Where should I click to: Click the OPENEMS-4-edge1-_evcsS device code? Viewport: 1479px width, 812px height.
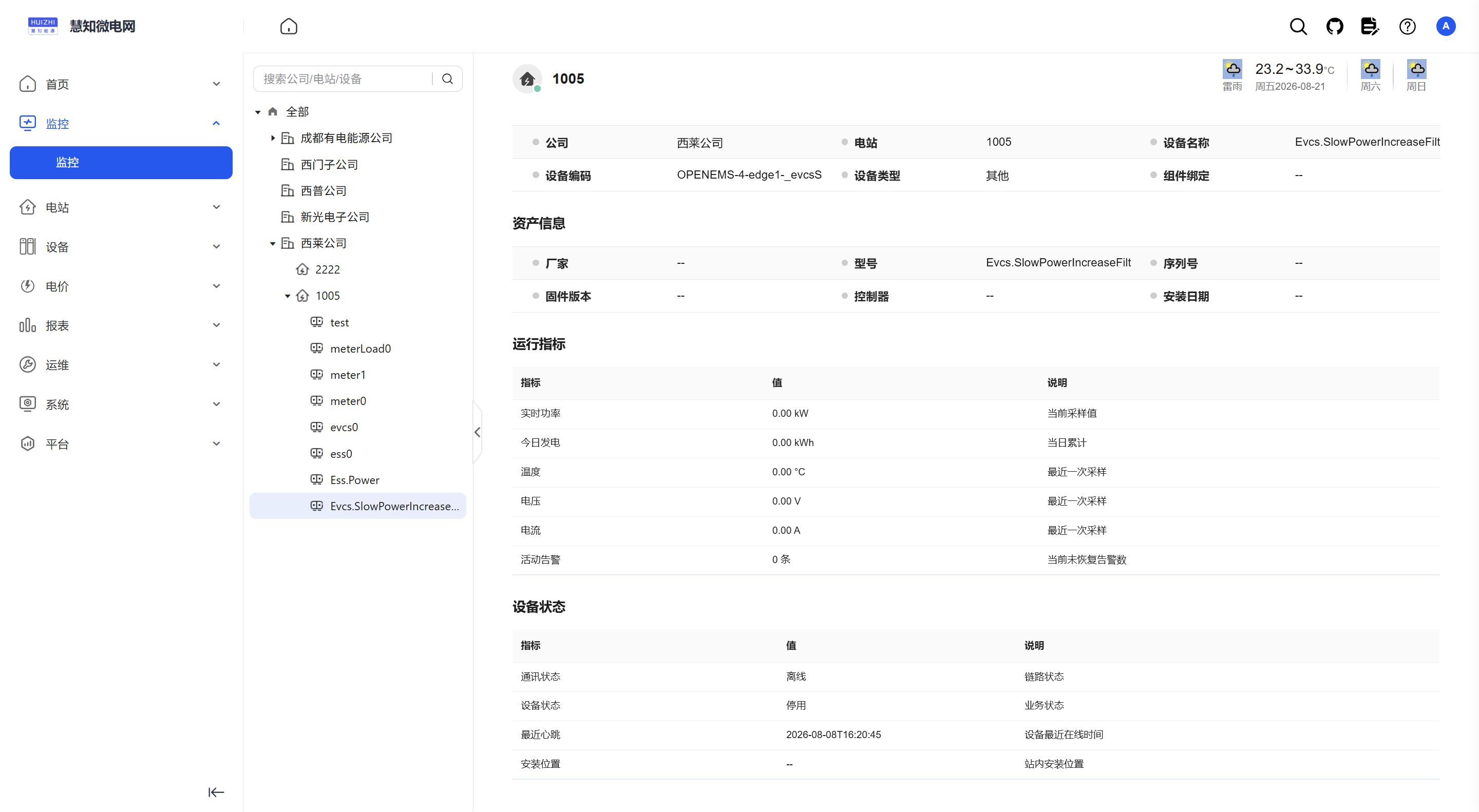click(x=749, y=175)
